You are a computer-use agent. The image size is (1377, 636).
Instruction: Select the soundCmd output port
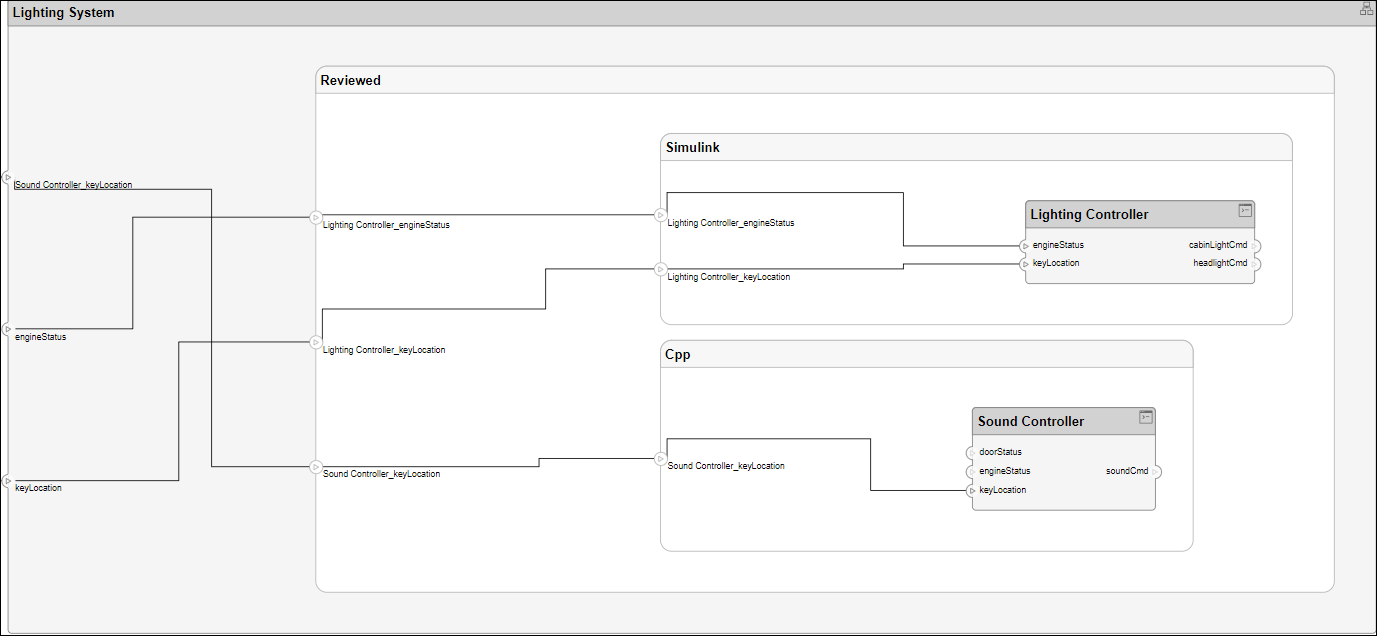click(x=1156, y=471)
